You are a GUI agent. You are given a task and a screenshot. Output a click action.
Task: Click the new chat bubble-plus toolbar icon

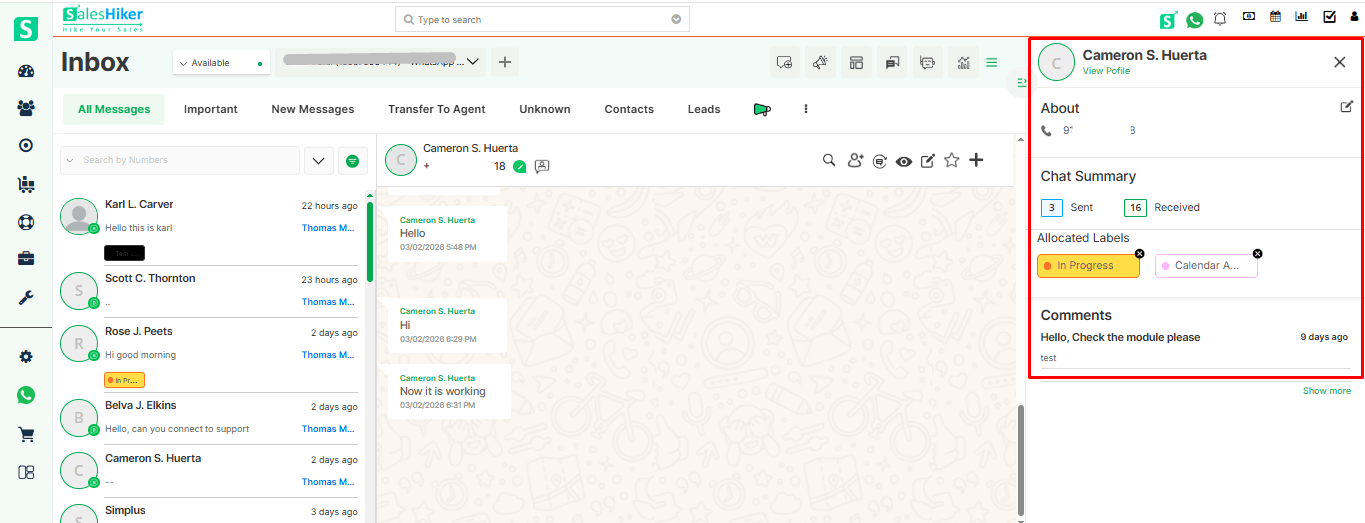(784, 62)
